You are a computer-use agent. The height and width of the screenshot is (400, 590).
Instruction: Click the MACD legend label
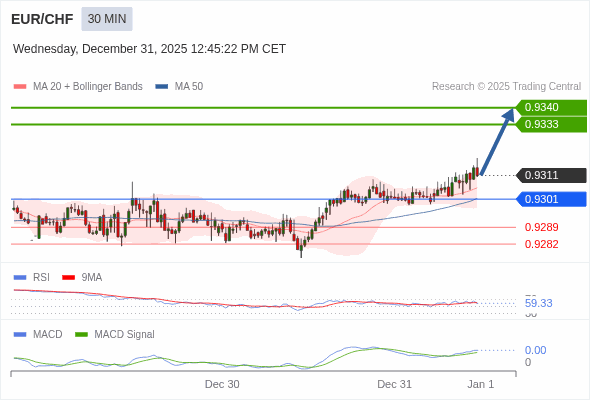(48, 335)
